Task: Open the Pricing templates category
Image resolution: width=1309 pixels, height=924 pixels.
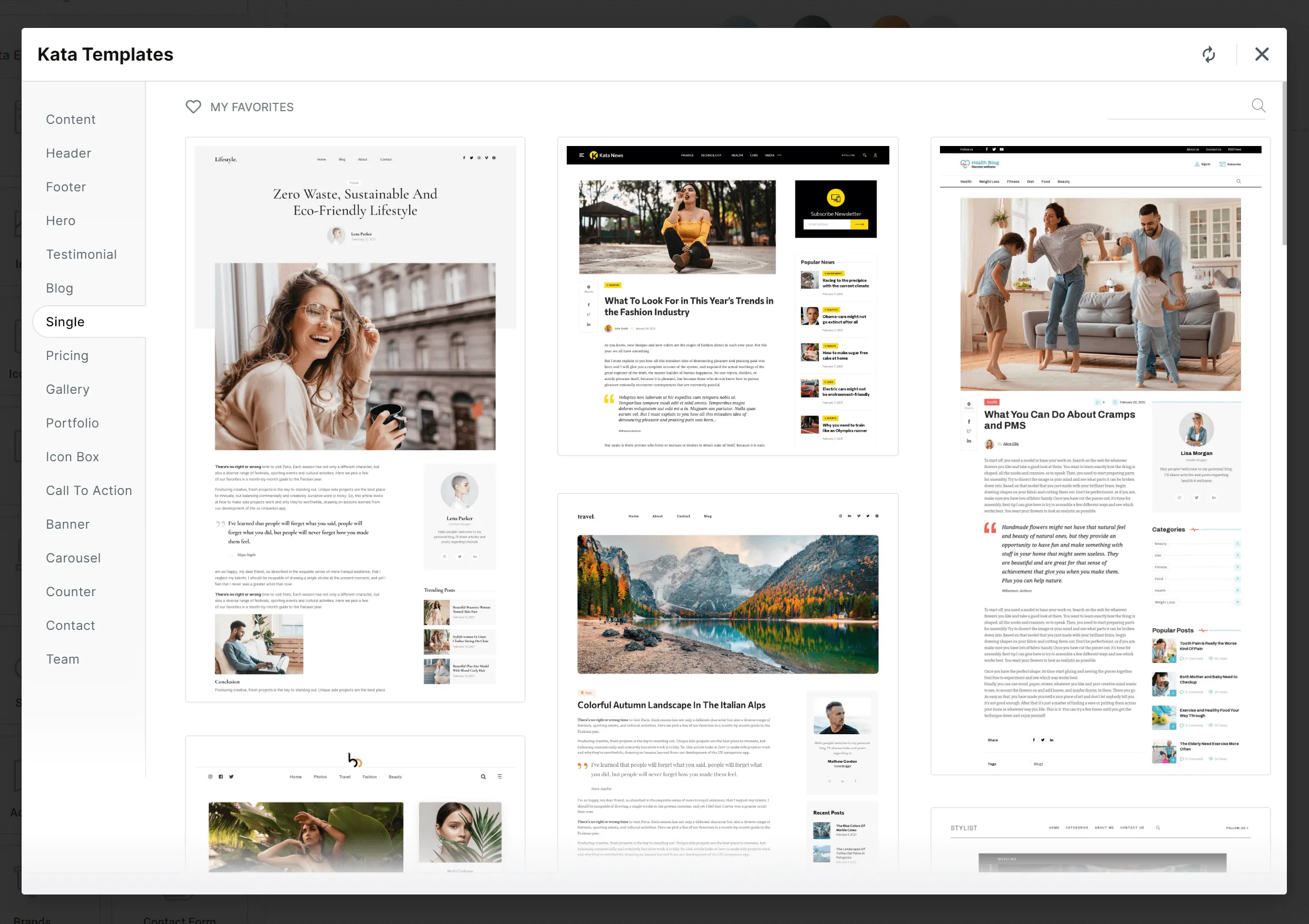Action: pos(67,355)
